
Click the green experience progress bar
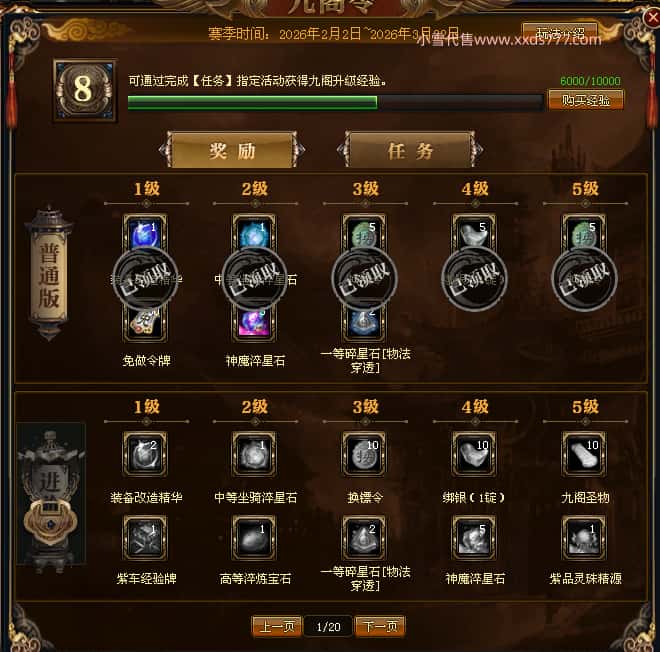coord(335,103)
